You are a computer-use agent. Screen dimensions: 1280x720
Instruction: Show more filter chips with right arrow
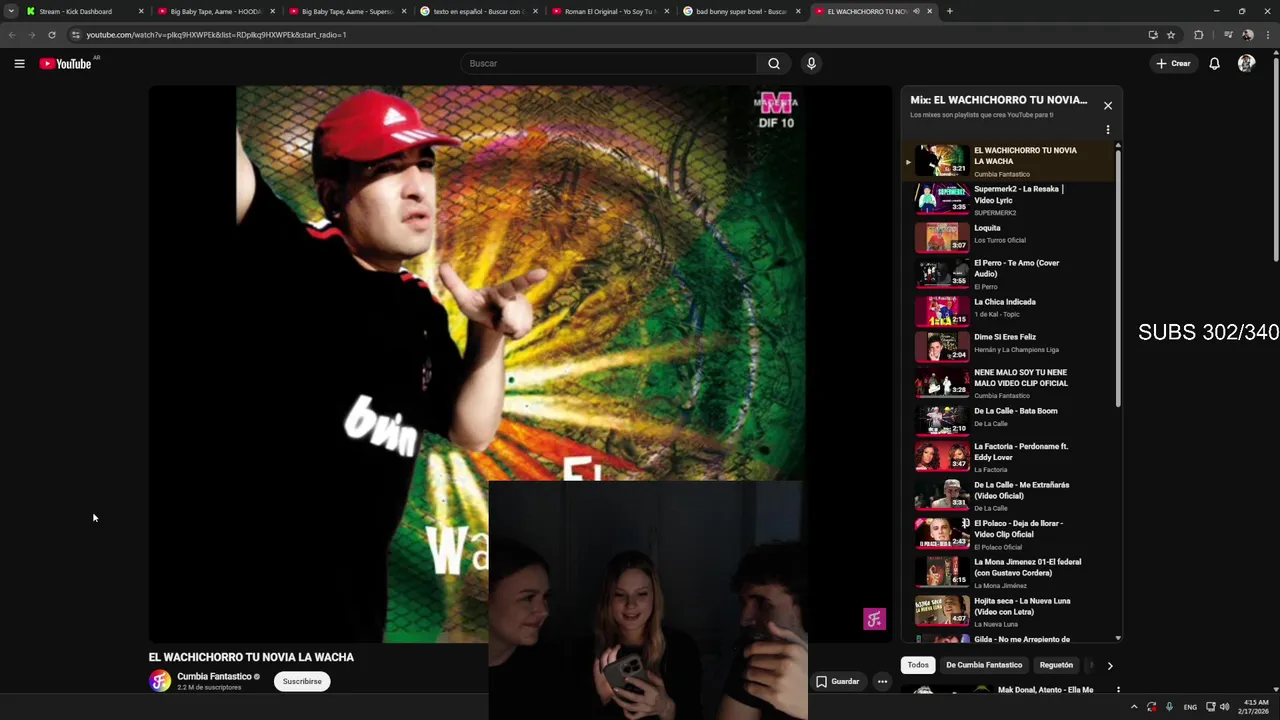1109,665
